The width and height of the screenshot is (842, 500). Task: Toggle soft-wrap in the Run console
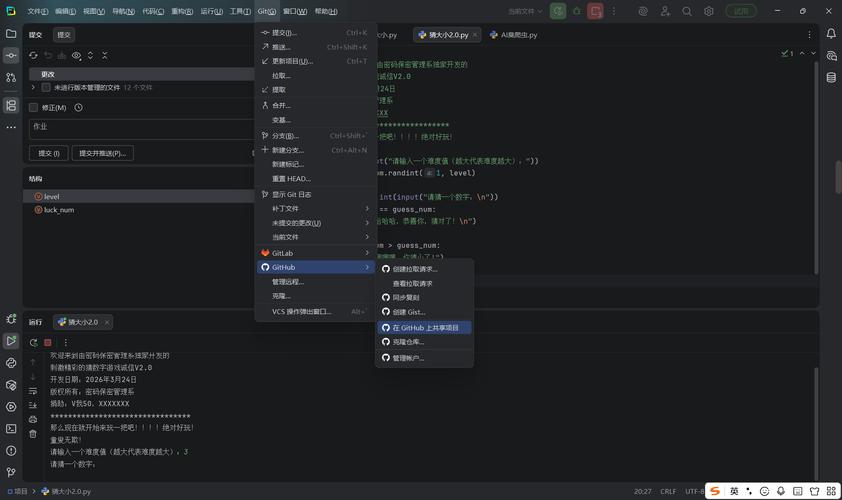click(33, 391)
